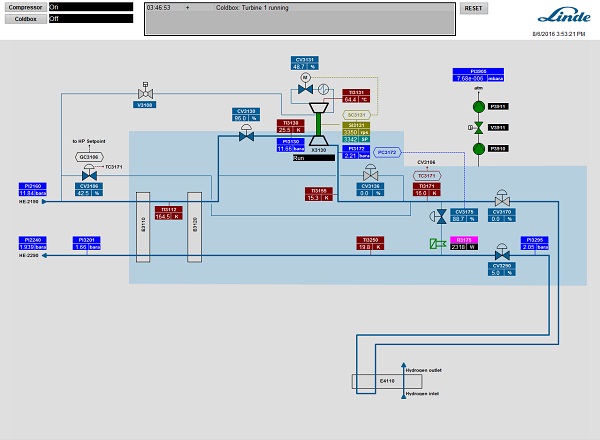Open the TC3171 temperature controller bubble
The height and width of the screenshot is (440, 600).
point(427,175)
